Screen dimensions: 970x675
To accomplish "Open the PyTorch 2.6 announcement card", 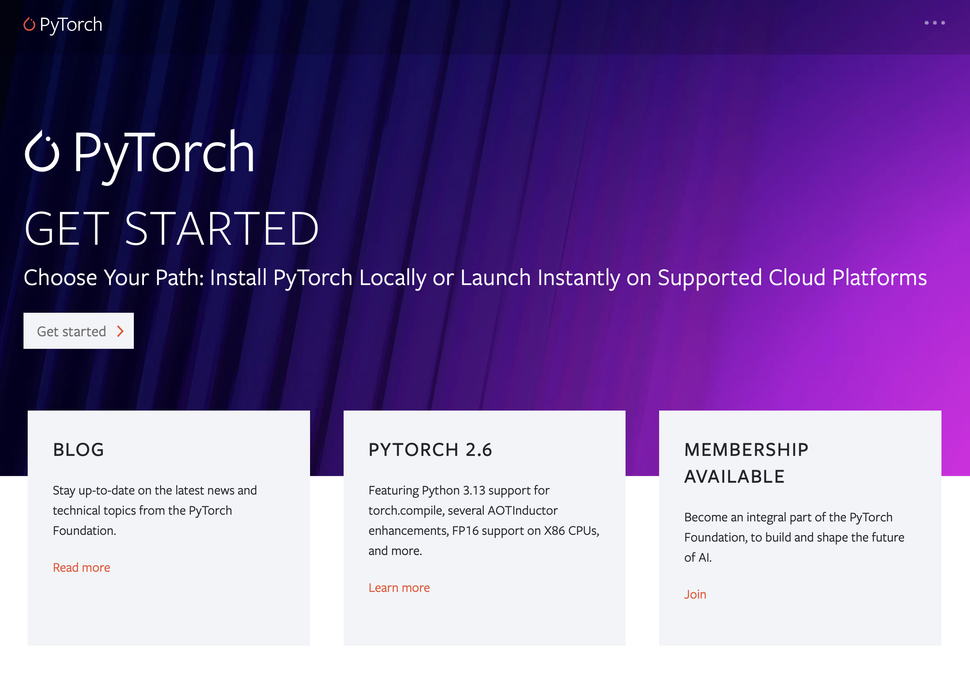I will click(x=484, y=525).
